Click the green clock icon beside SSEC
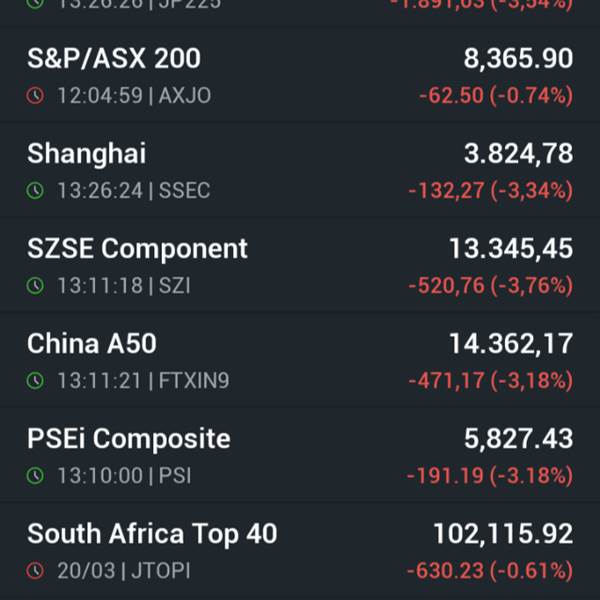Image resolution: width=600 pixels, height=600 pixels. click(36, 190)
